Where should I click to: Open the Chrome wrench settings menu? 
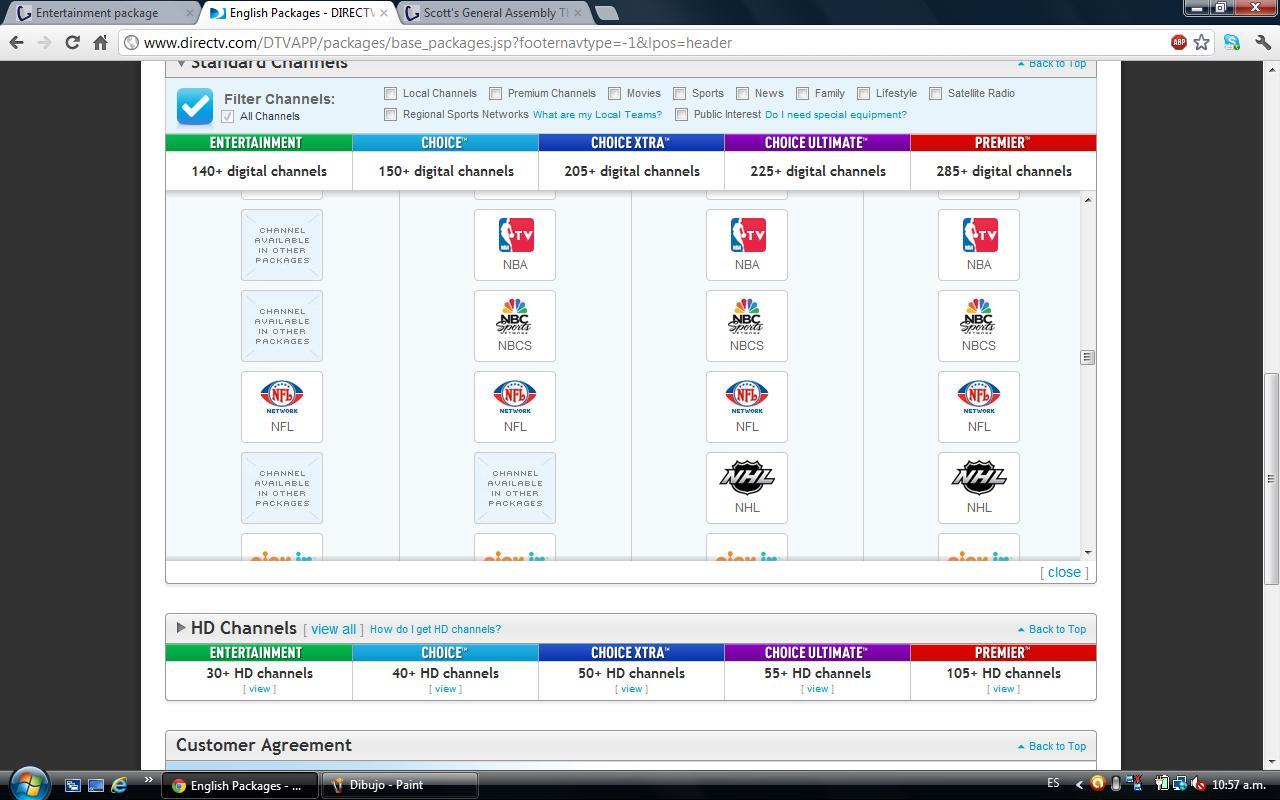[1263, 42]
